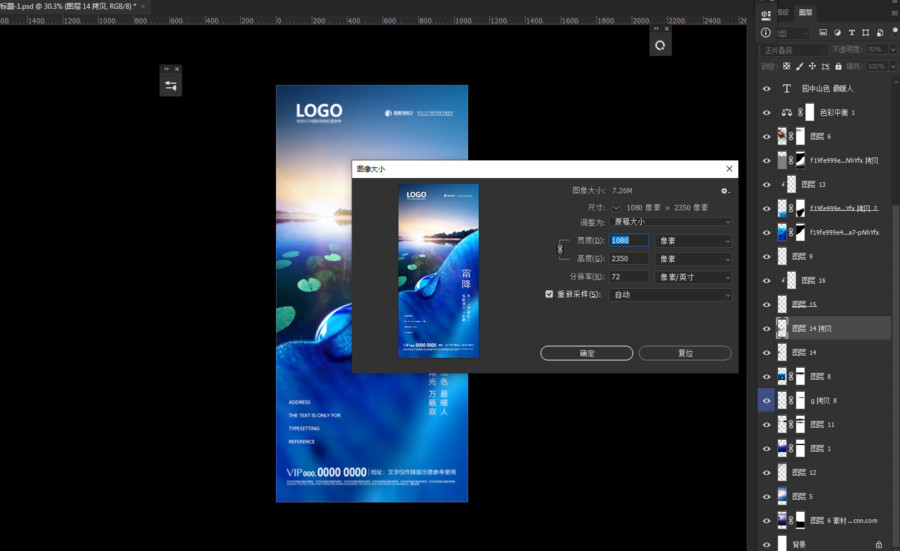Screen dimensions: 900x551
Task: Toggle visibility of 图层 13
Action: click(766, 185)
